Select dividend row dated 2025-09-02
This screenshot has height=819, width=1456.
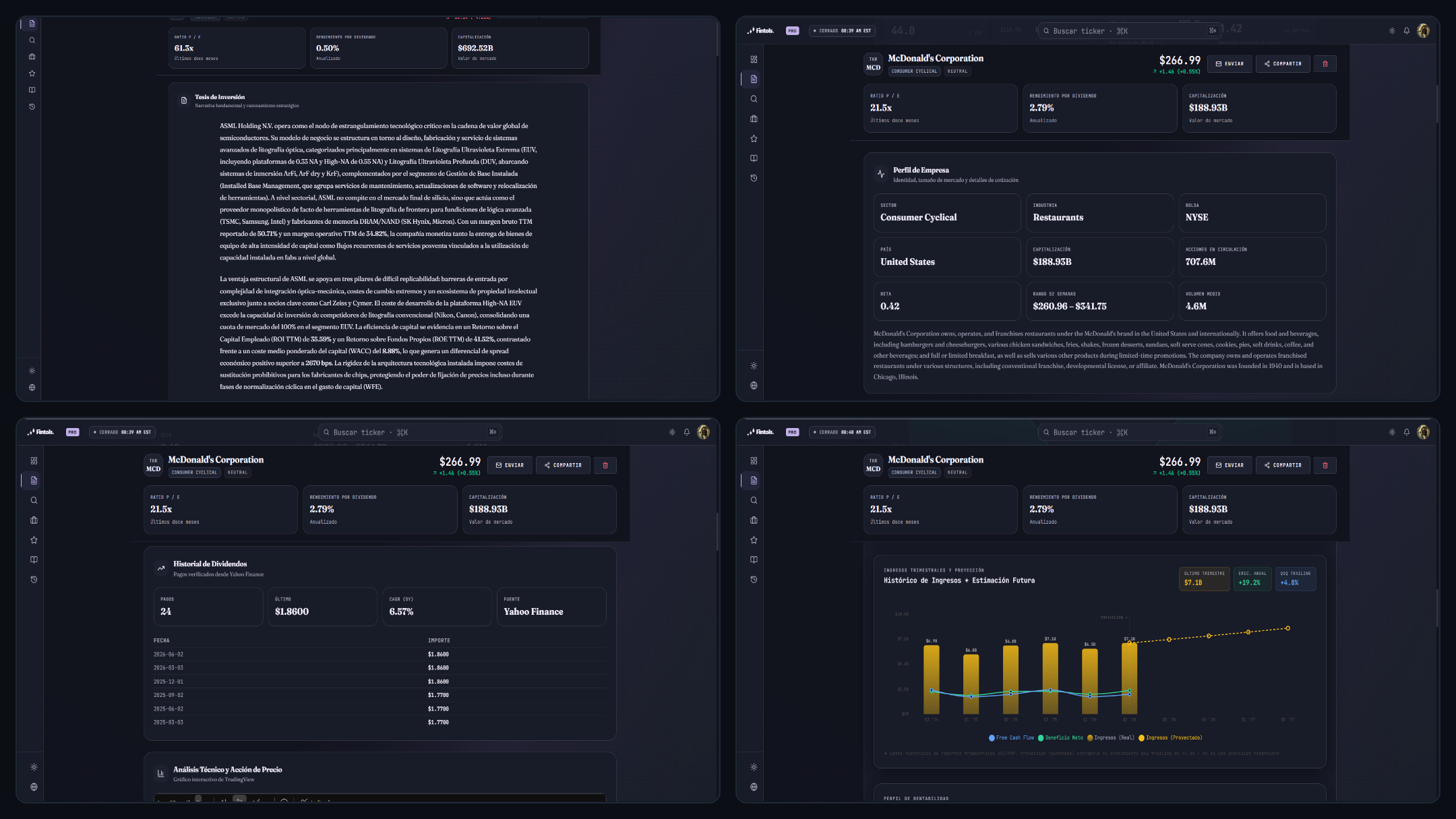(x=380, y=695)
